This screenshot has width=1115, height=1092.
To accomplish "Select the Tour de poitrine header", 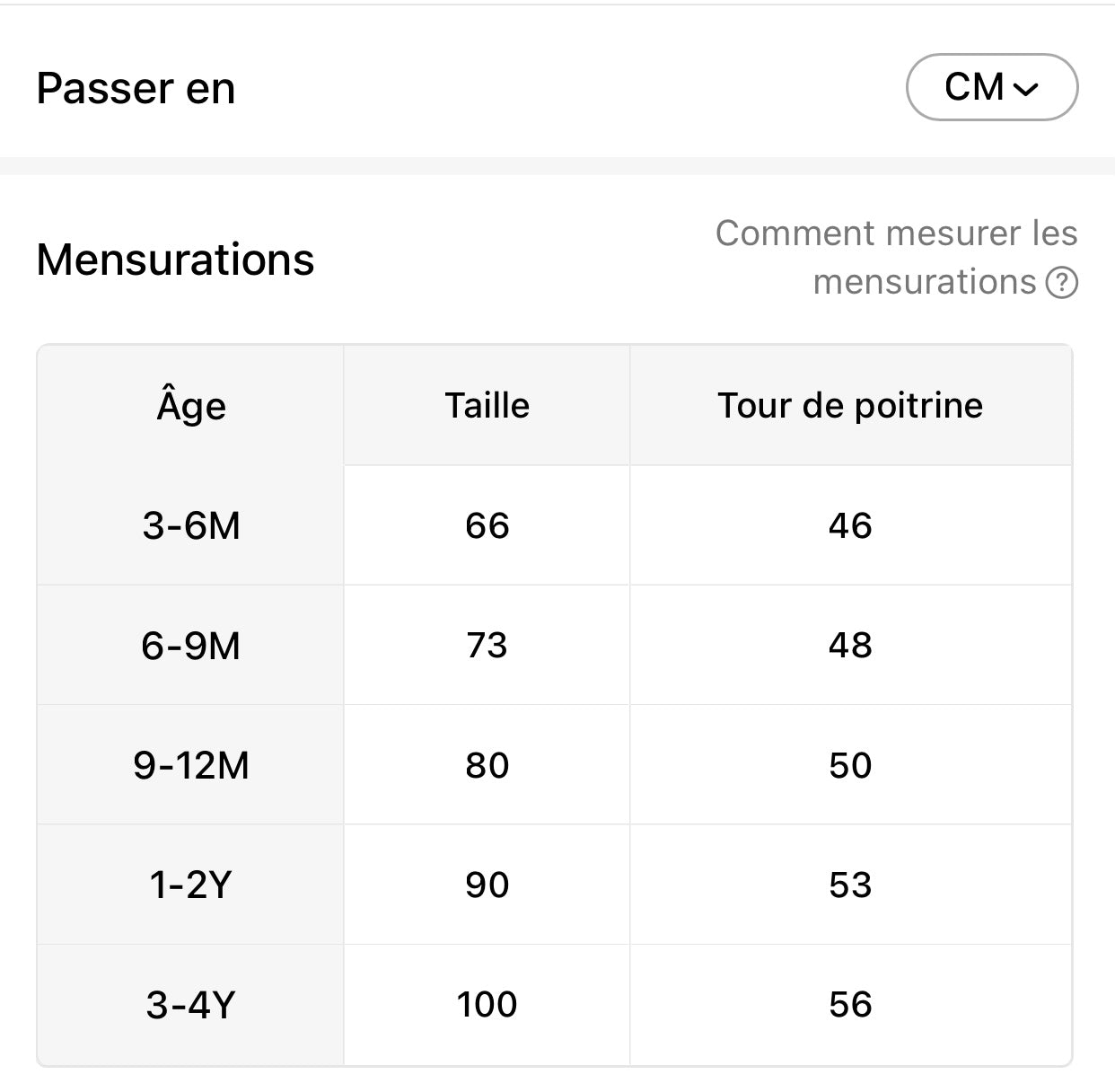I will click(850, 406).
